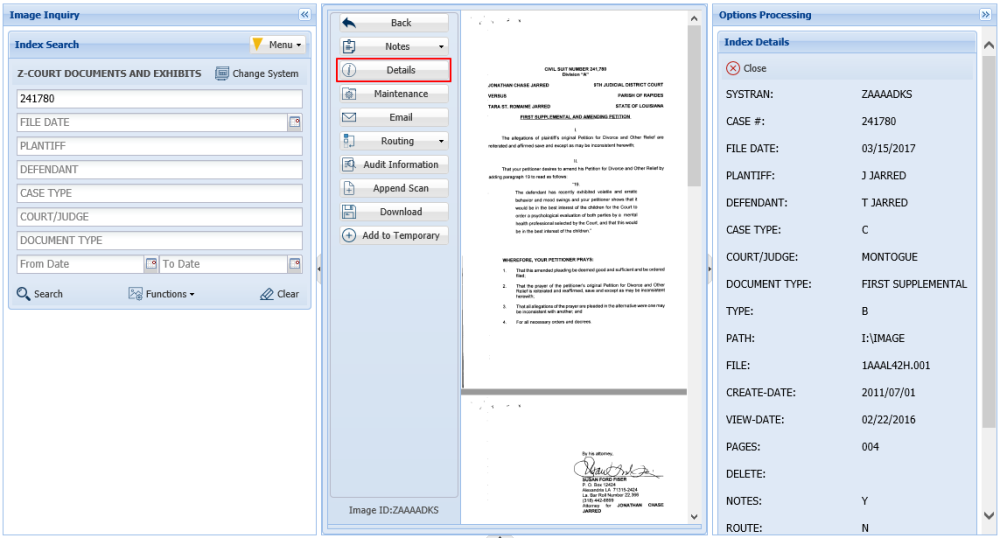Viewport: 1000px width, 538px height.
Task: Choose Append Scan
Action: pos(393,188)
